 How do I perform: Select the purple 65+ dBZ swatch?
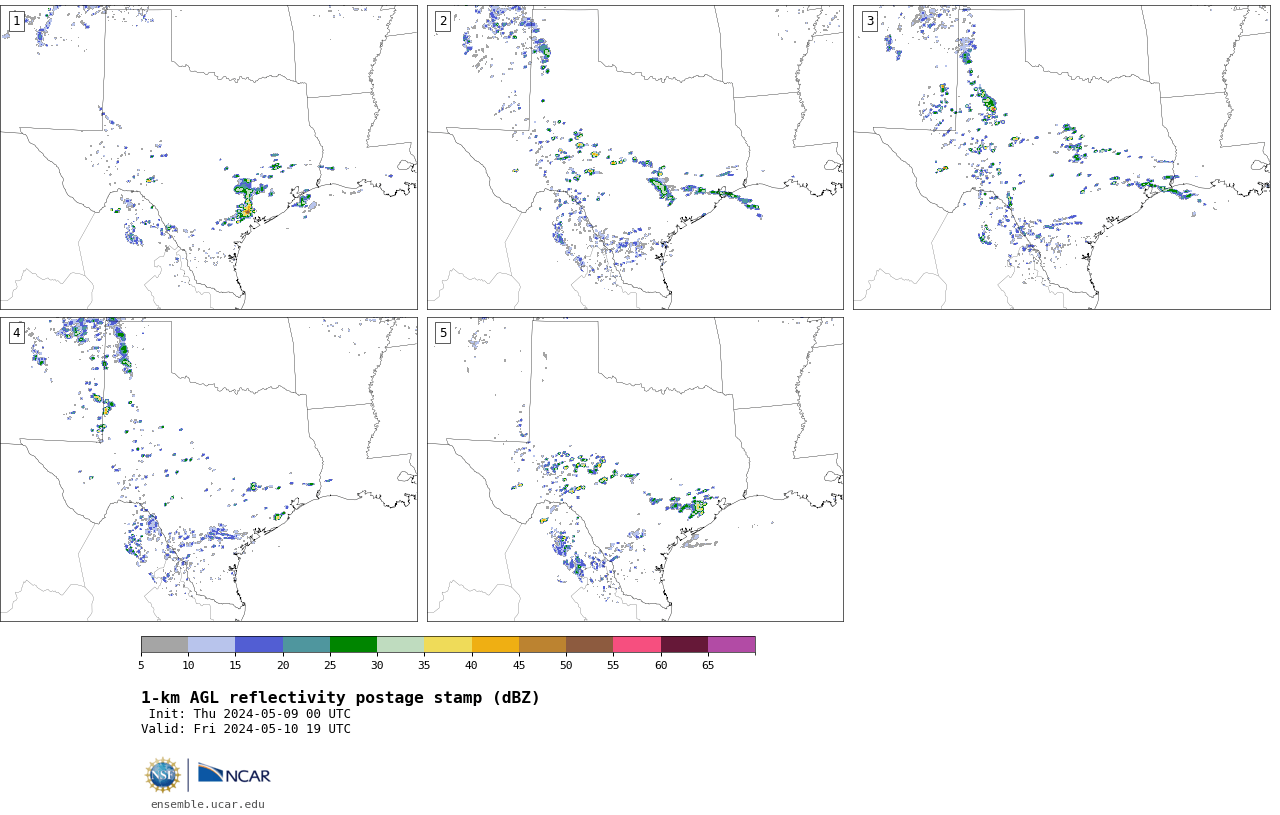[x=732, y=644]
